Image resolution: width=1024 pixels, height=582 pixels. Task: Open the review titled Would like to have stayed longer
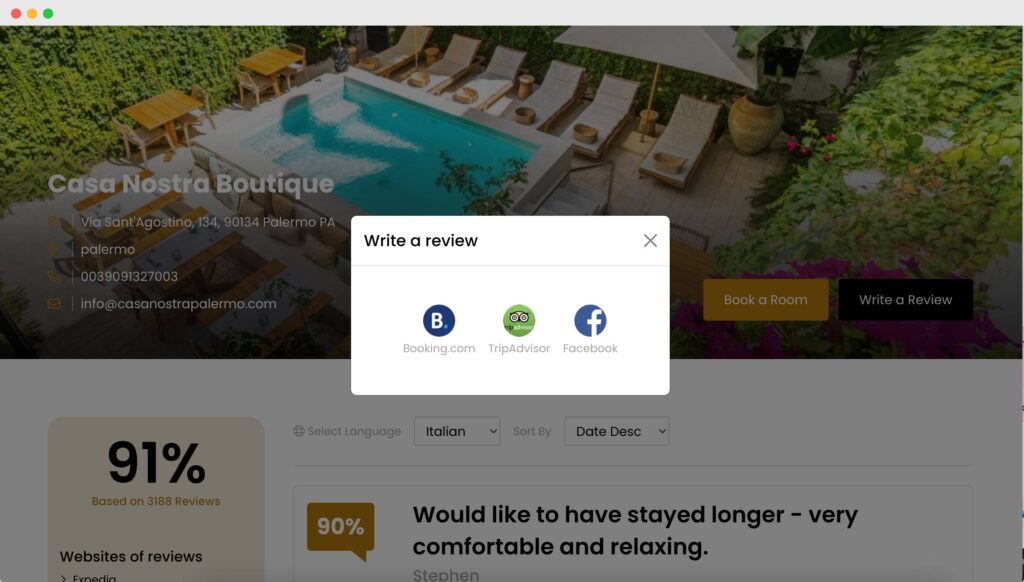635,530
